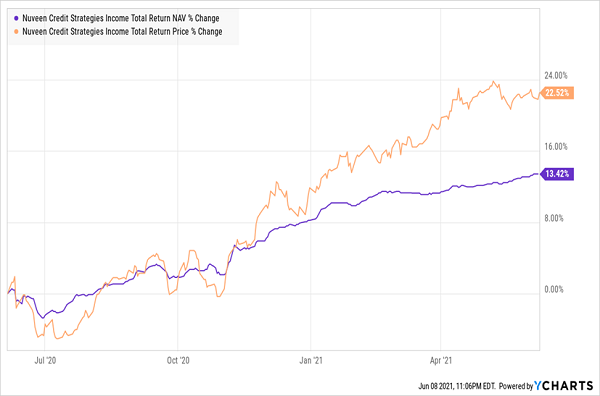Click the 'Powered by' text
Screen dimensions: 600x396
[516, 386]
